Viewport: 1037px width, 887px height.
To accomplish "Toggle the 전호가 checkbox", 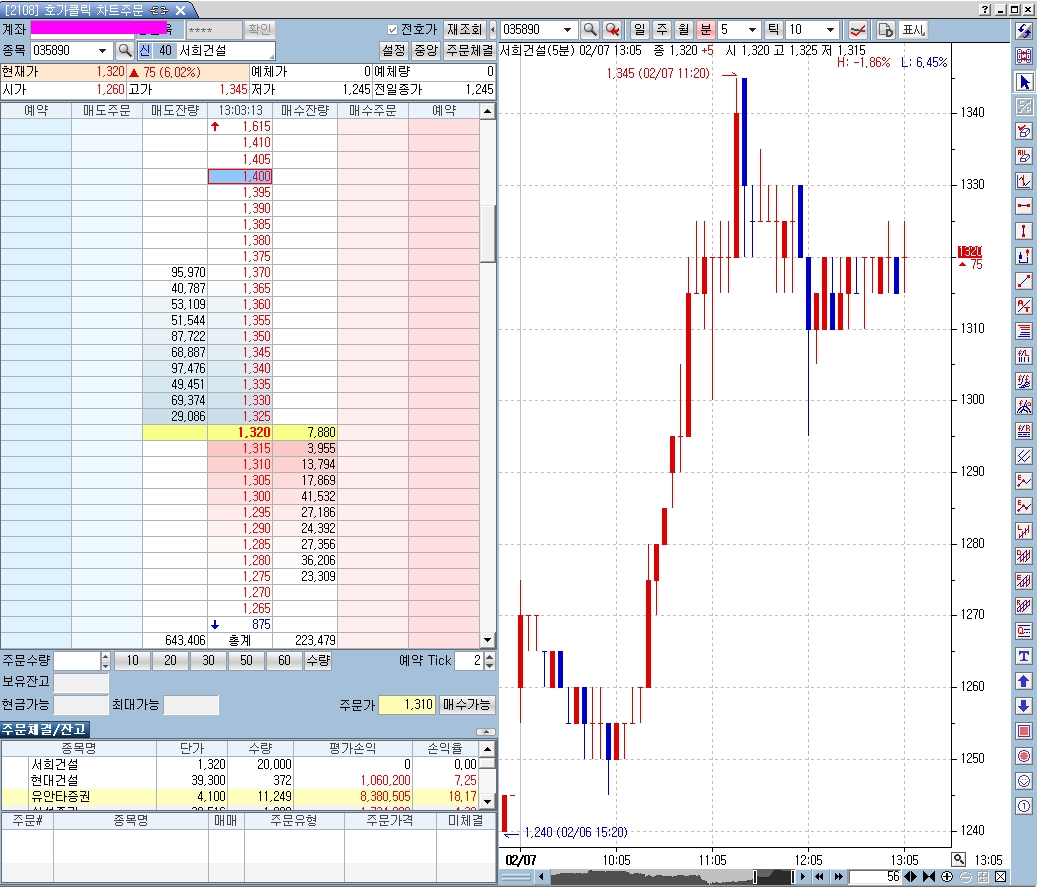I will (x=392, y=30).
